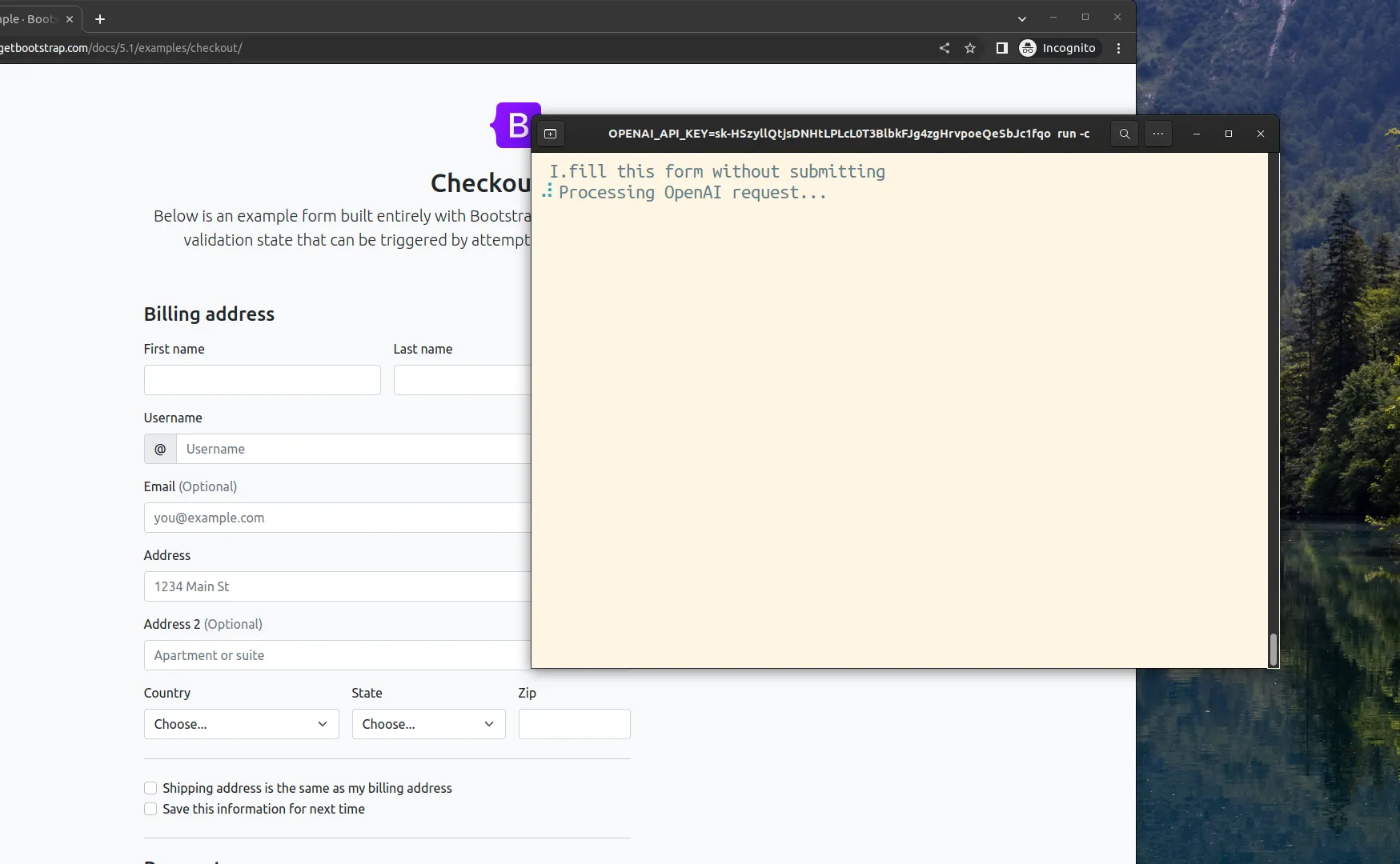Check shipping address same as billing

pos(150,788)
